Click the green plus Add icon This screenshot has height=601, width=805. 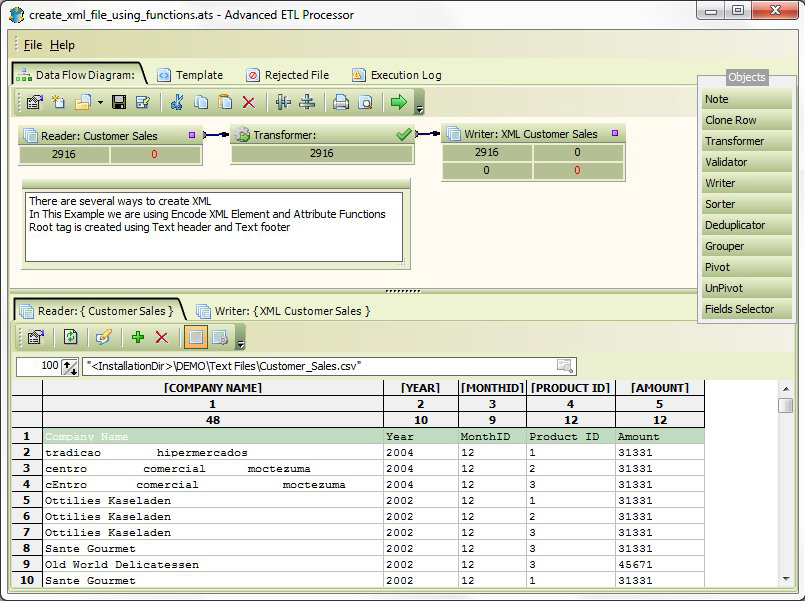pos(138,337)
